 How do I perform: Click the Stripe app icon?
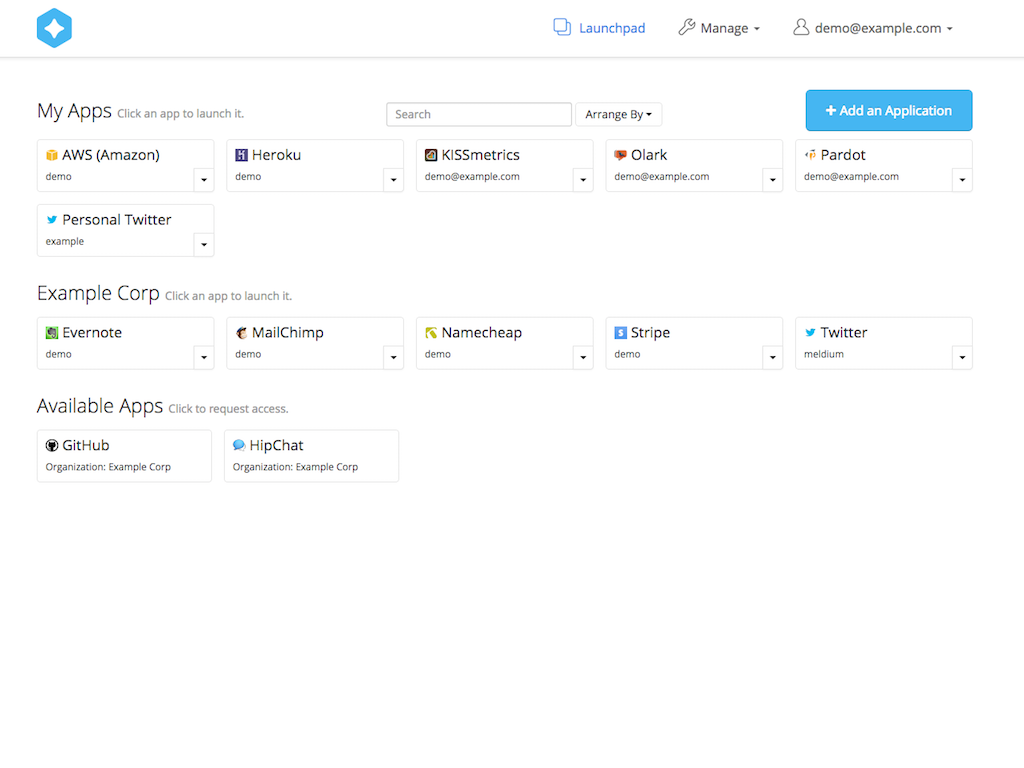(x=620, y=333)
